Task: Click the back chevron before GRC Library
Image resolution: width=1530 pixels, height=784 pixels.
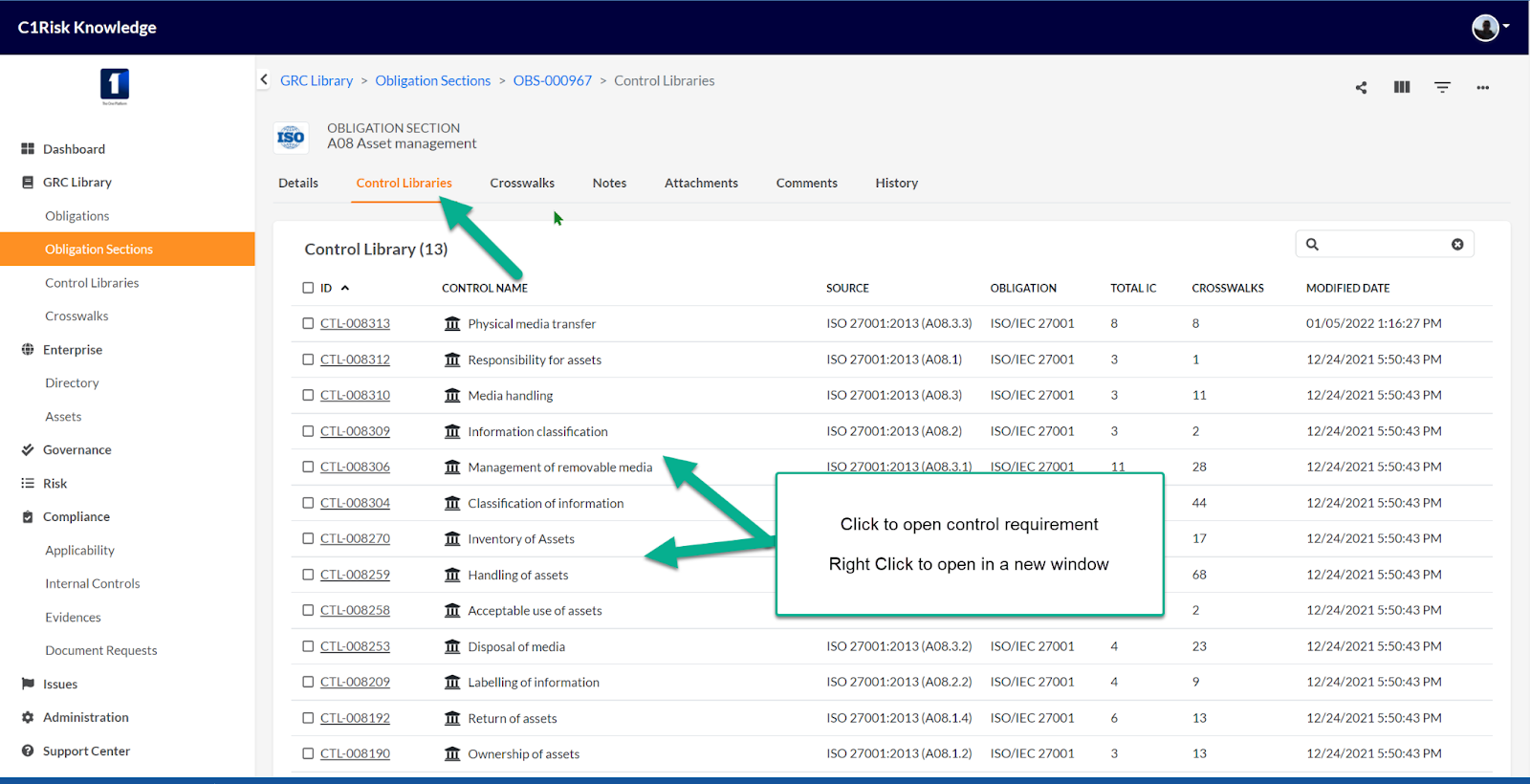Action: pos(264,80)
